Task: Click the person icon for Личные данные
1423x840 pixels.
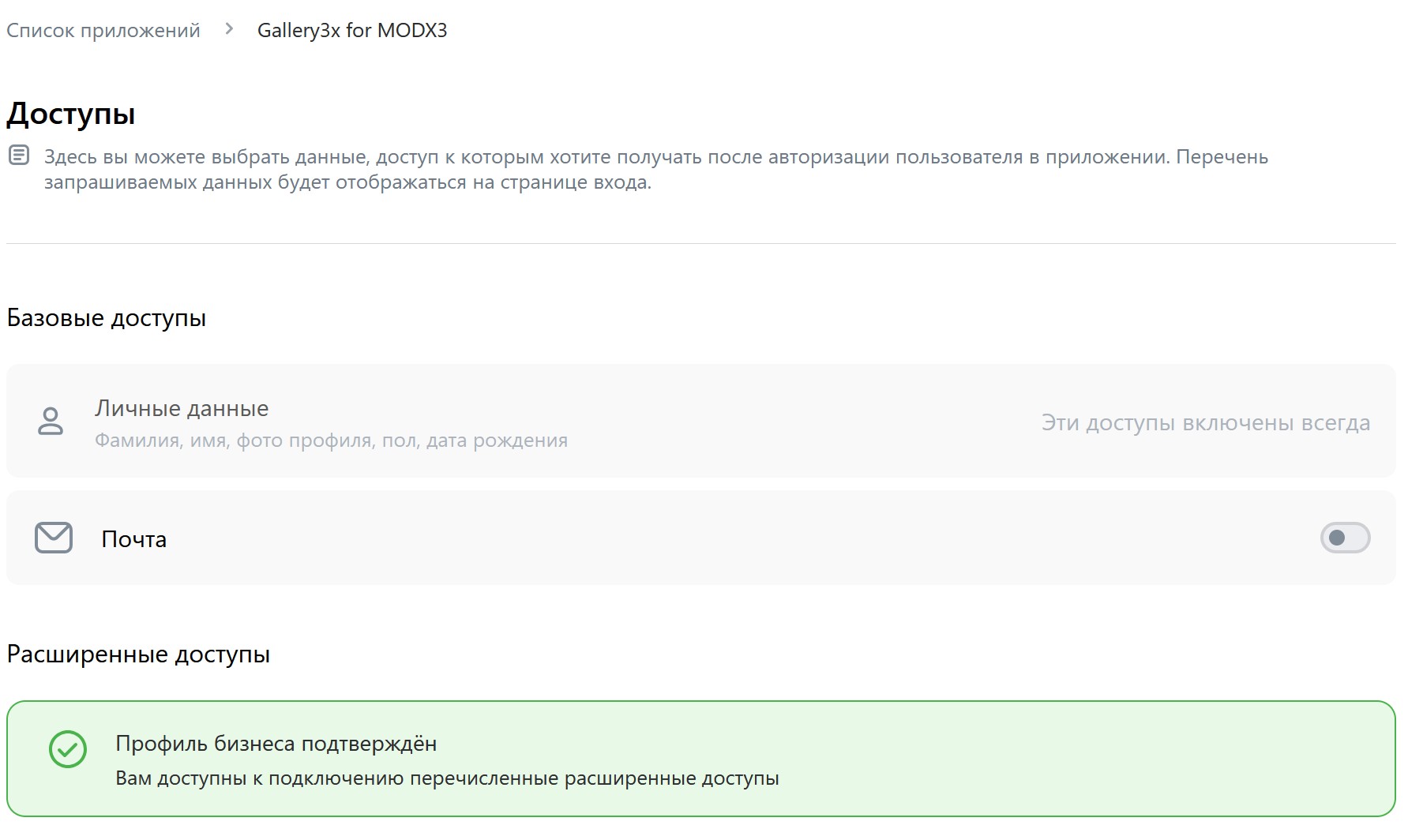Action: pyautogui.click(x=51, y=421)
